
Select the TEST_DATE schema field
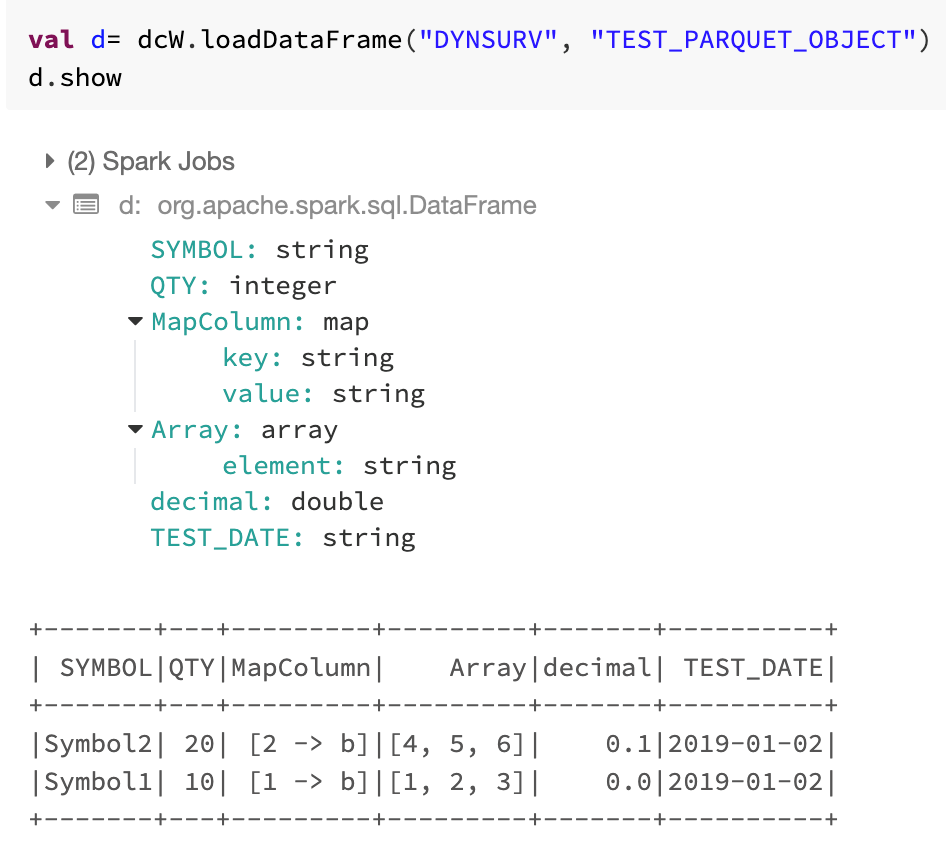coord(282,538)
